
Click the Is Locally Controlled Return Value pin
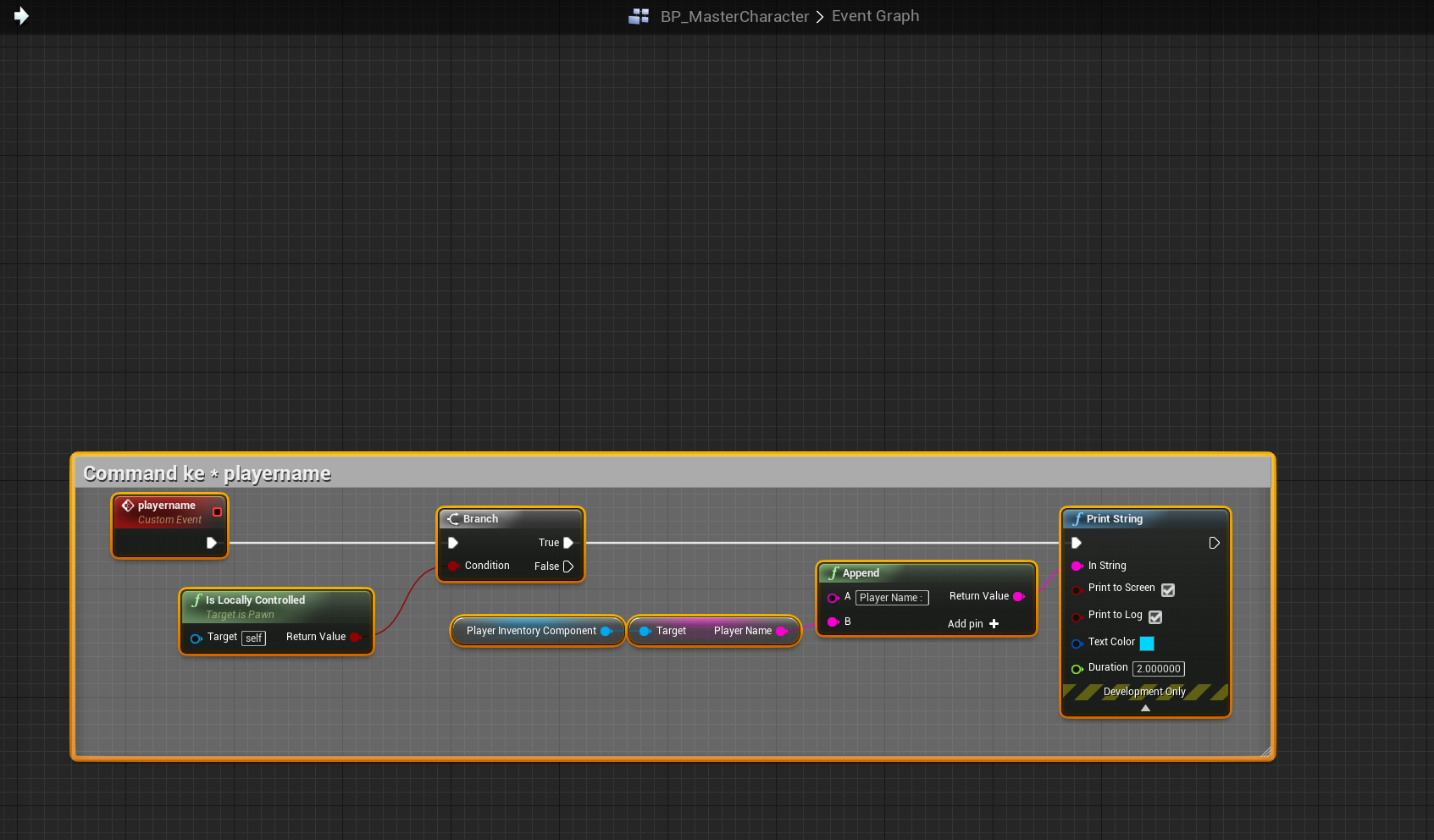click(355, 637)
